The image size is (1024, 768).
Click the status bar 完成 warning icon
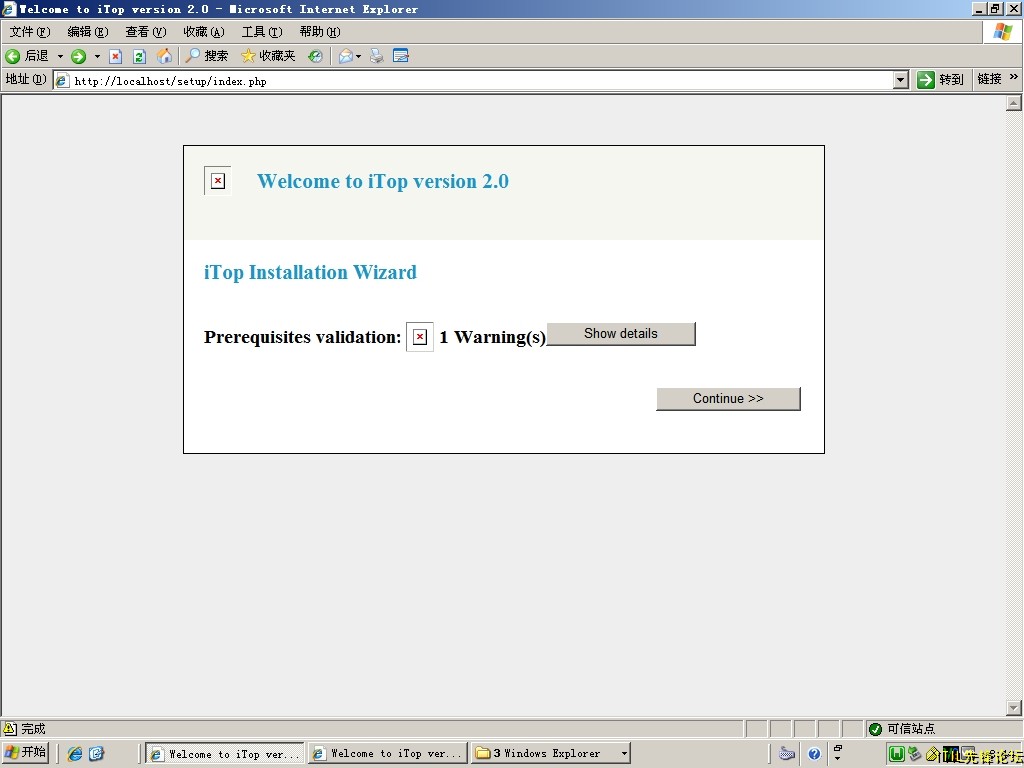click(x=10, y=728)
